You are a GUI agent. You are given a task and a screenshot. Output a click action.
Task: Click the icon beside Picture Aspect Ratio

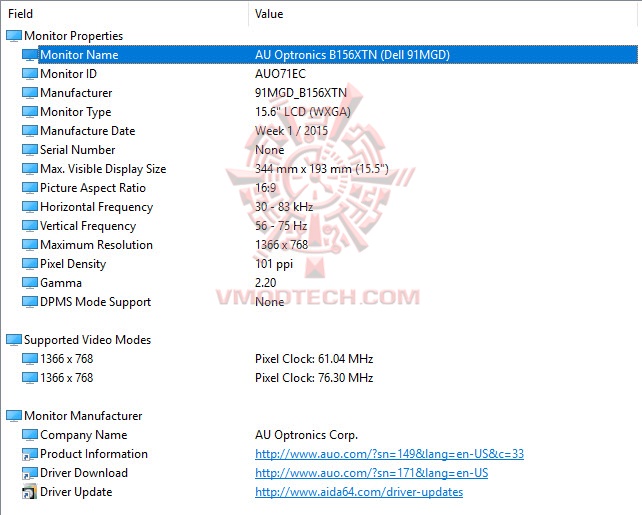[30, 188]
